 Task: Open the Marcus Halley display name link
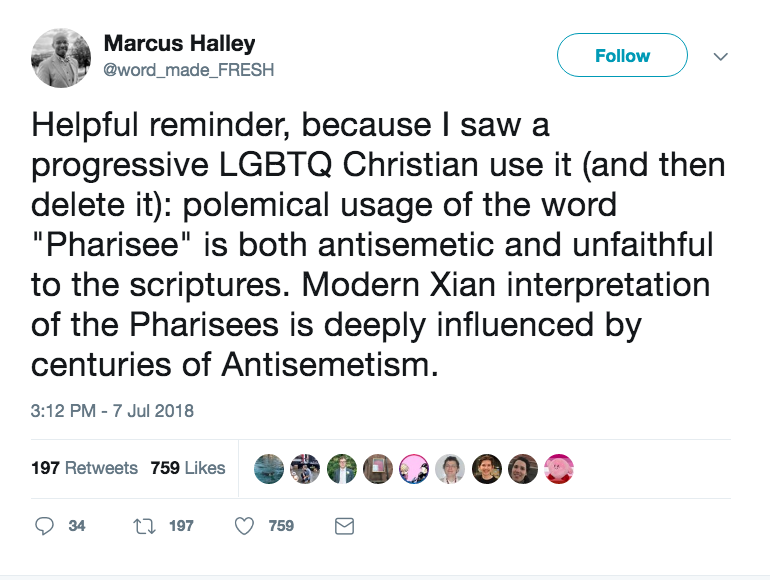[x=180, y=44]
